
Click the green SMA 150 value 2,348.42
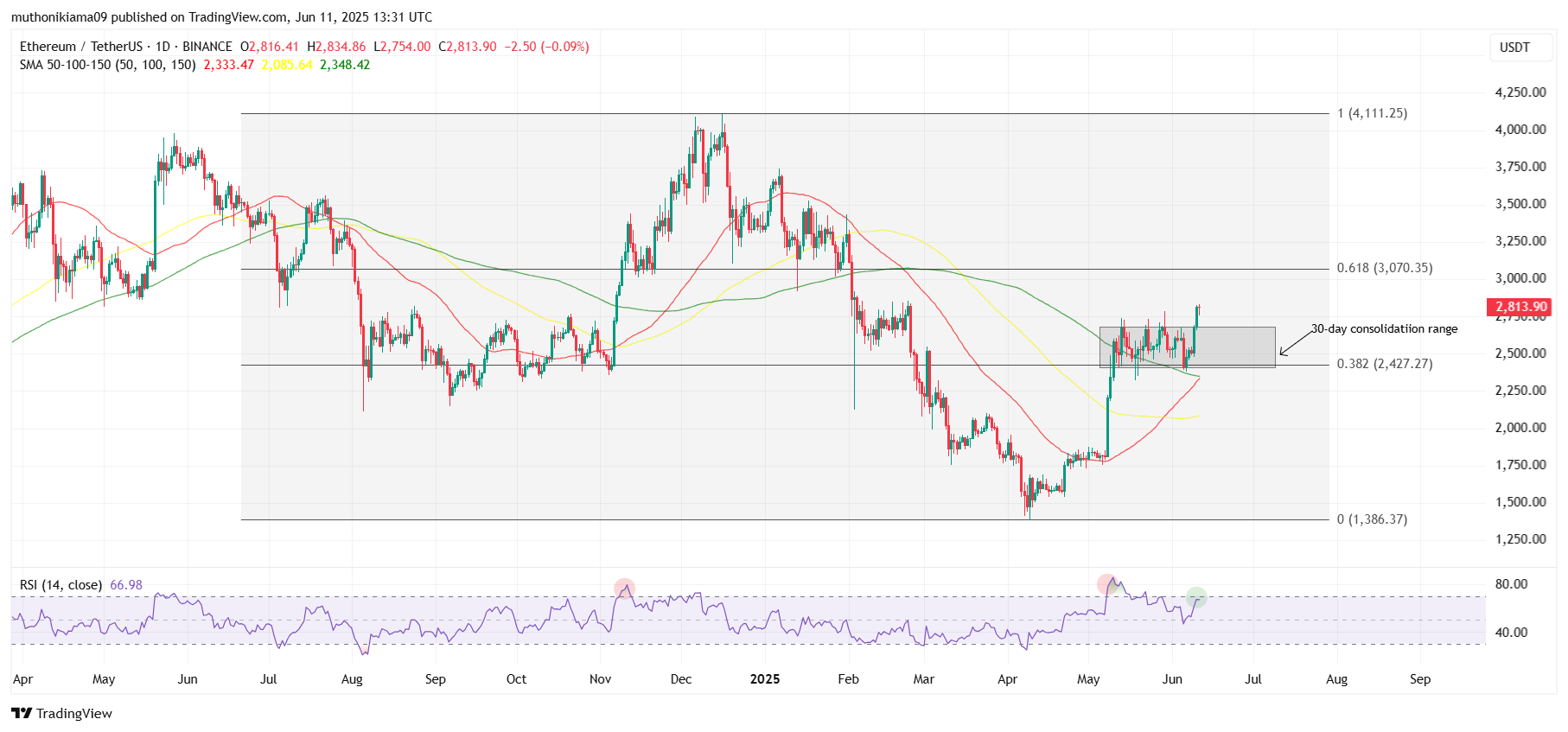[345, 65]
